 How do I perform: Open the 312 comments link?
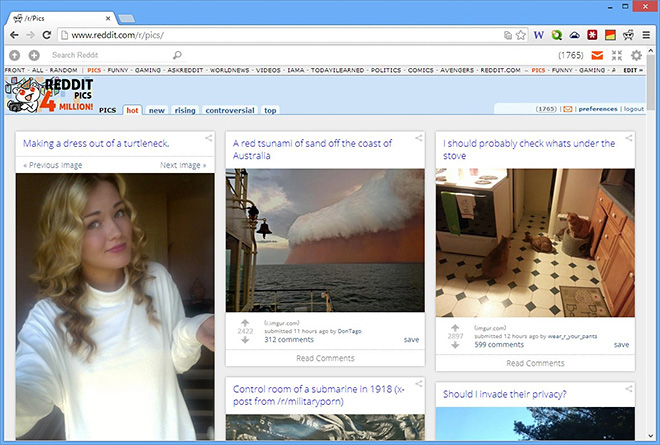pyautogui.click(x=289, y=339)
